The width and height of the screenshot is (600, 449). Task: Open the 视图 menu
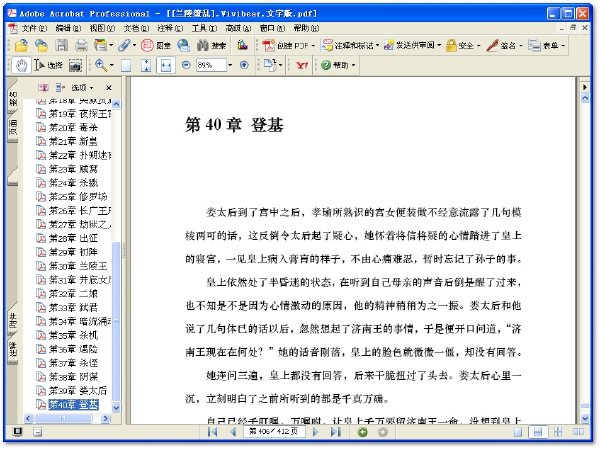(x=102, y=28)
